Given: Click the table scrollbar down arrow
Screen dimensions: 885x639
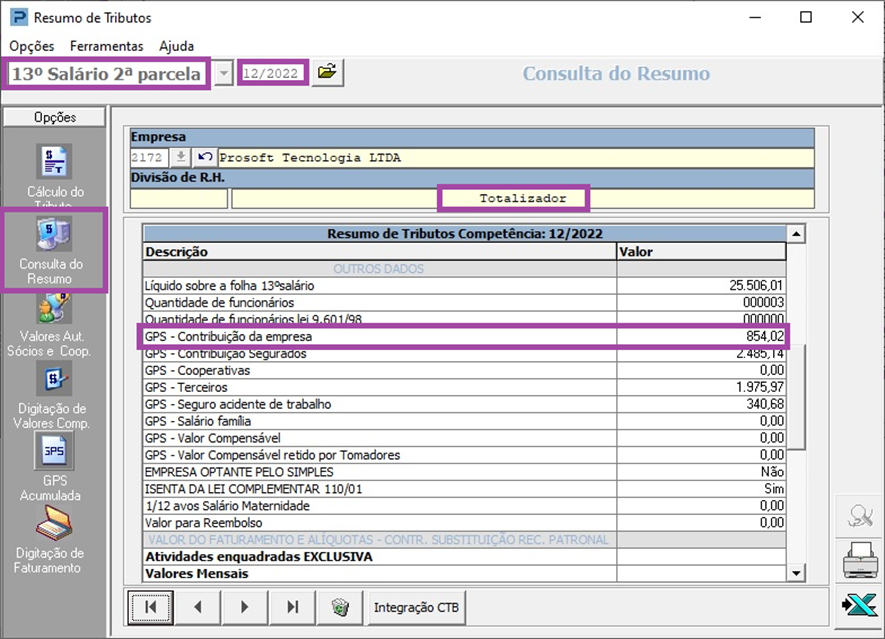Looking at the screenshot, I should (796, 573).
